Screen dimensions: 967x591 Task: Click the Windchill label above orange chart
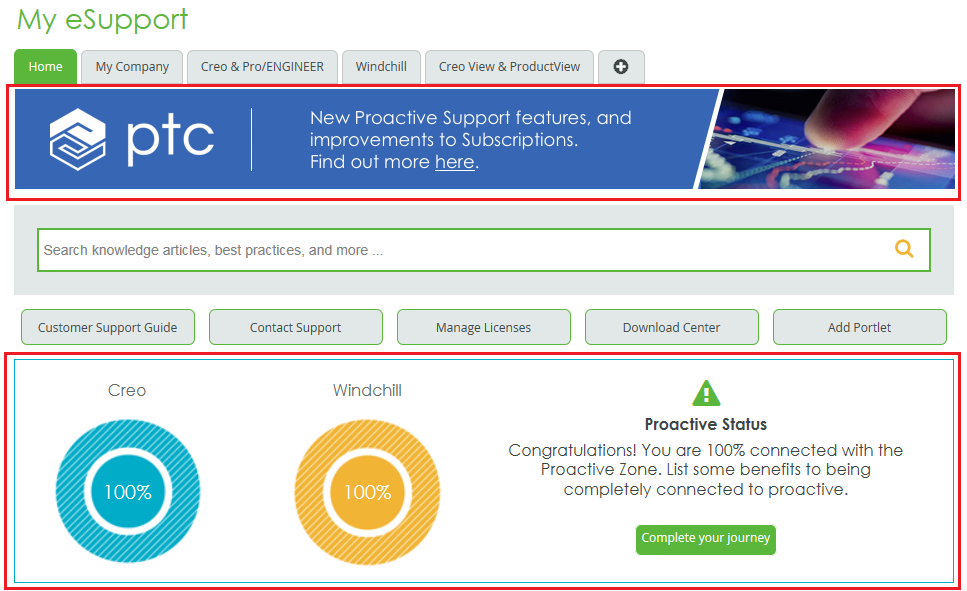coord(368,390)
